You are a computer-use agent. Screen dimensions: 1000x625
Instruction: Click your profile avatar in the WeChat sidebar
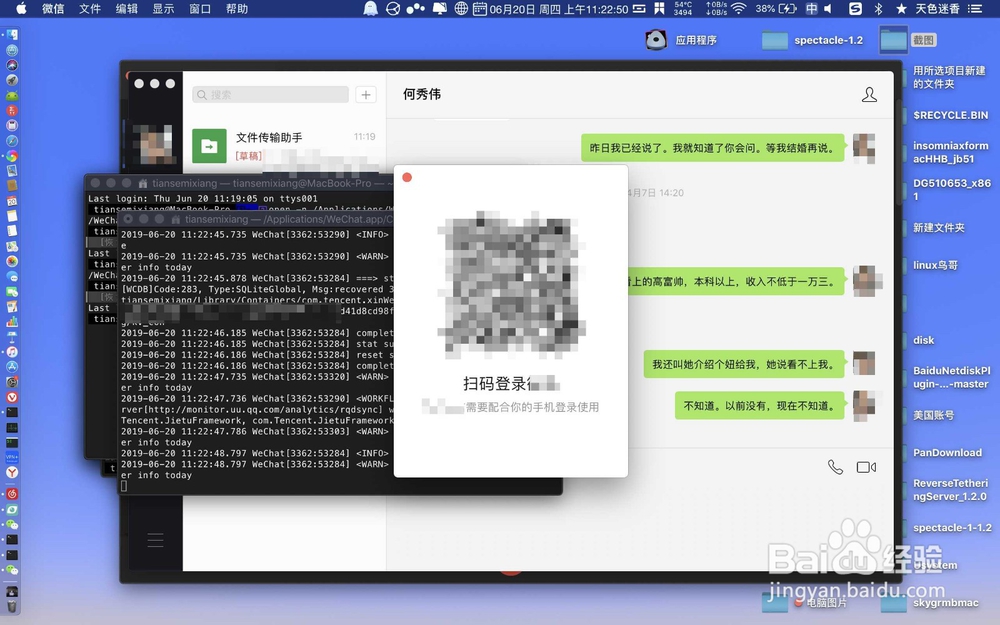156,143
